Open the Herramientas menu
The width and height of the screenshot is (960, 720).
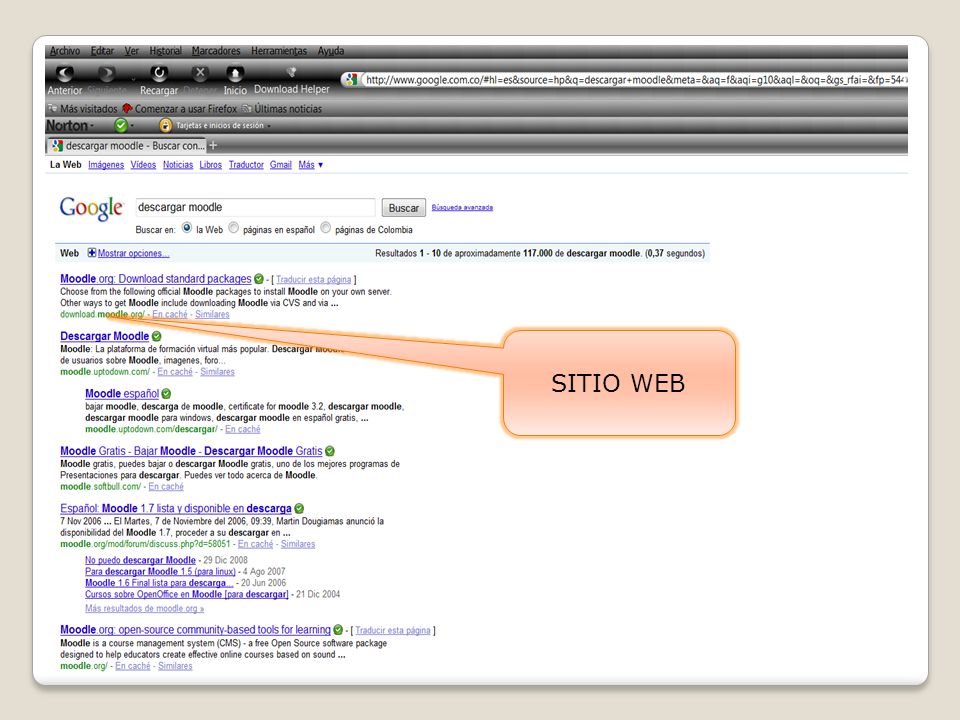[279, 51]
